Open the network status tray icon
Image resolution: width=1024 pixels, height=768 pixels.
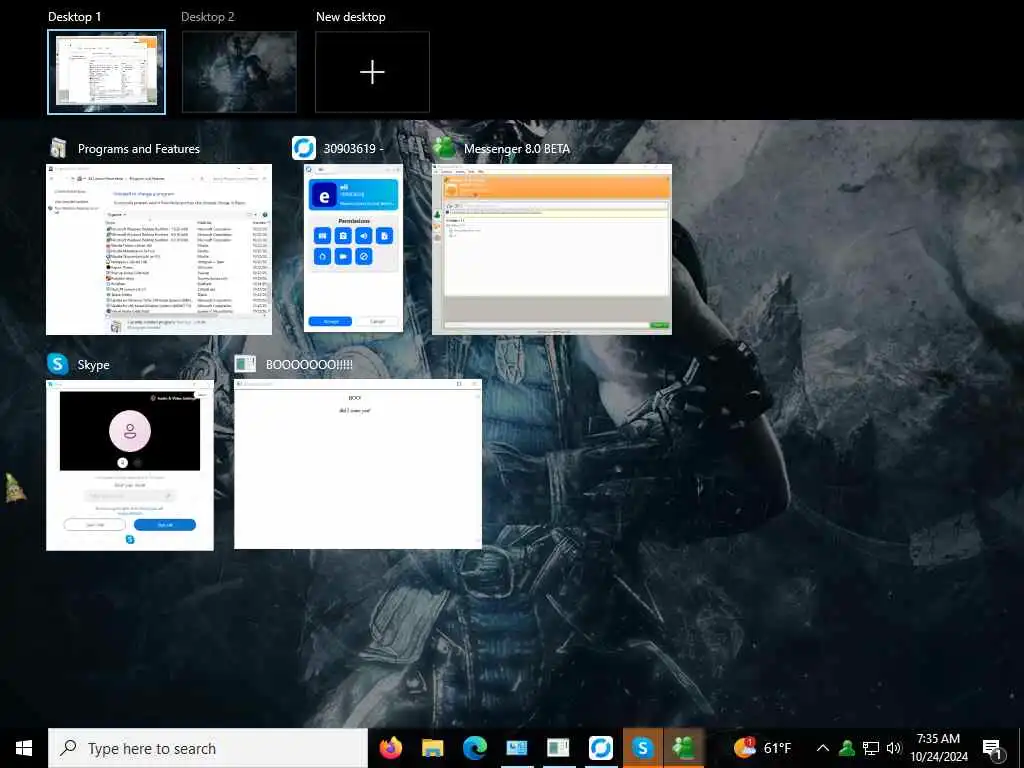[871, 748]
